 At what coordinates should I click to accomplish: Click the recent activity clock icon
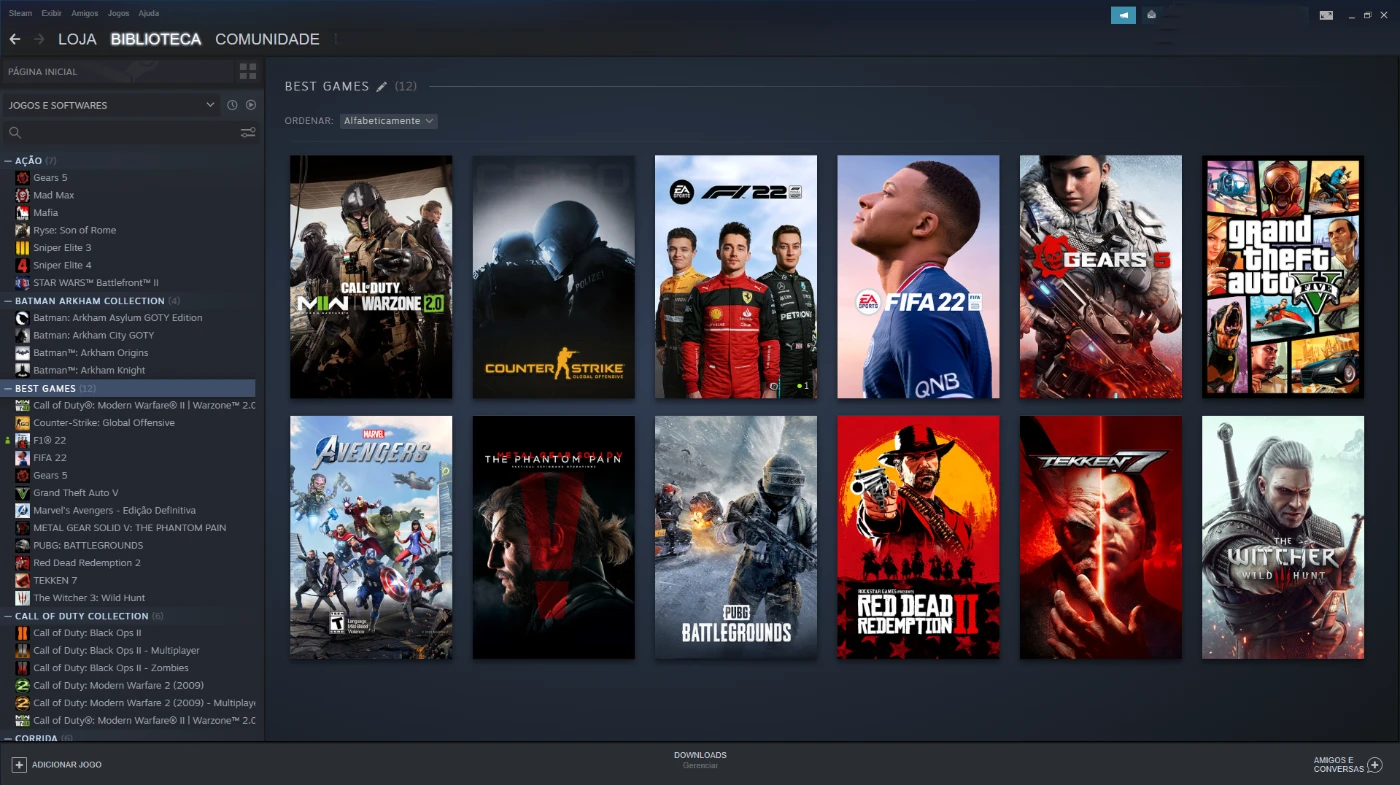(x=232, y=105)
